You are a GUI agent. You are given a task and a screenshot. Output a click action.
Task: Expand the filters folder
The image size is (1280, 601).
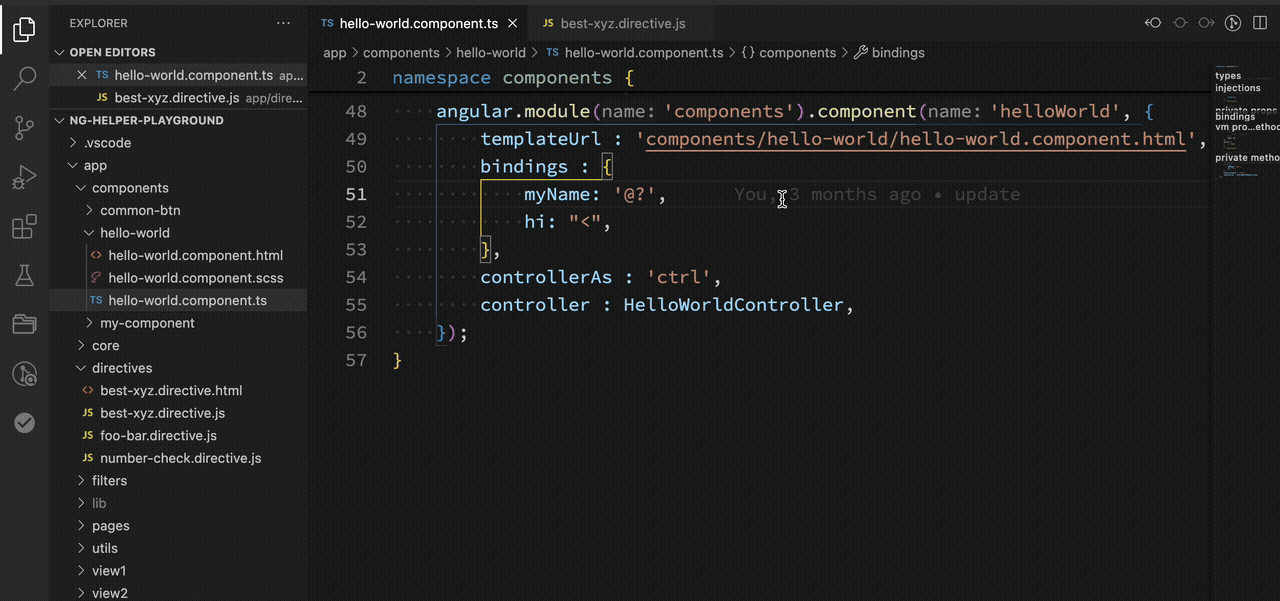coord(109,481)
